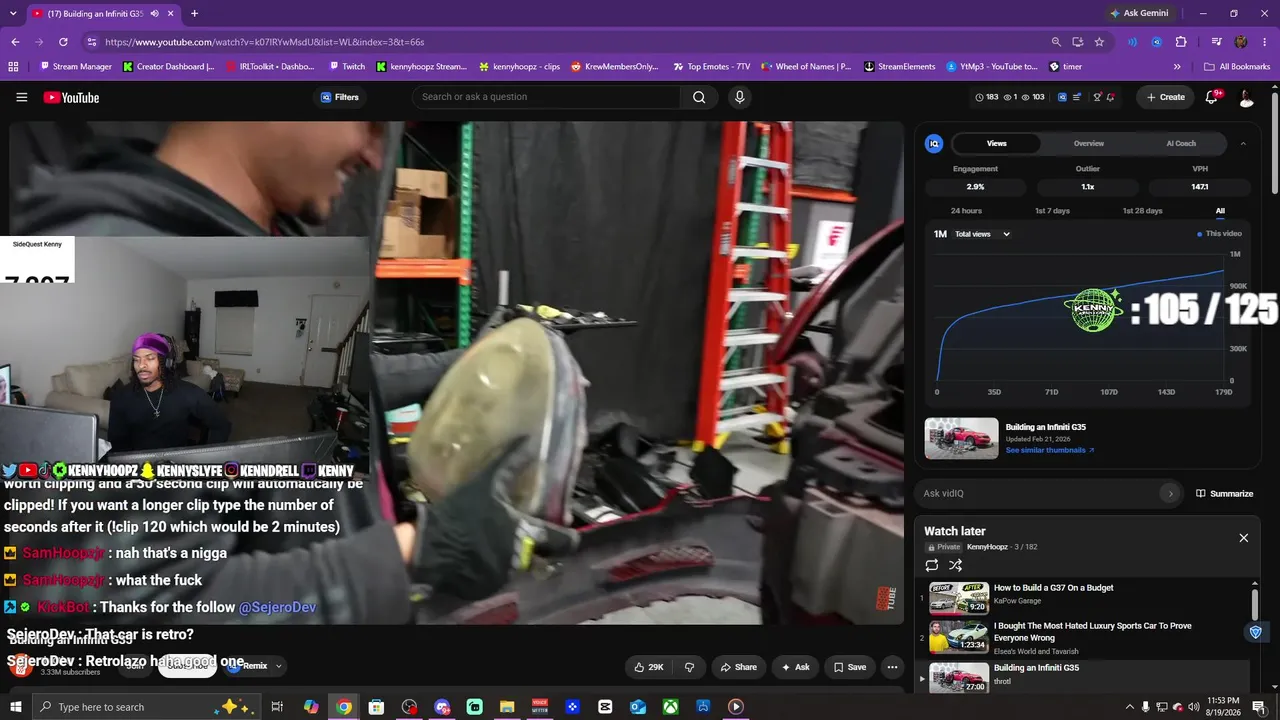Open Outlook from the taskbar
This screenshot has height=720, width=1280.
(x=638, y=707)
